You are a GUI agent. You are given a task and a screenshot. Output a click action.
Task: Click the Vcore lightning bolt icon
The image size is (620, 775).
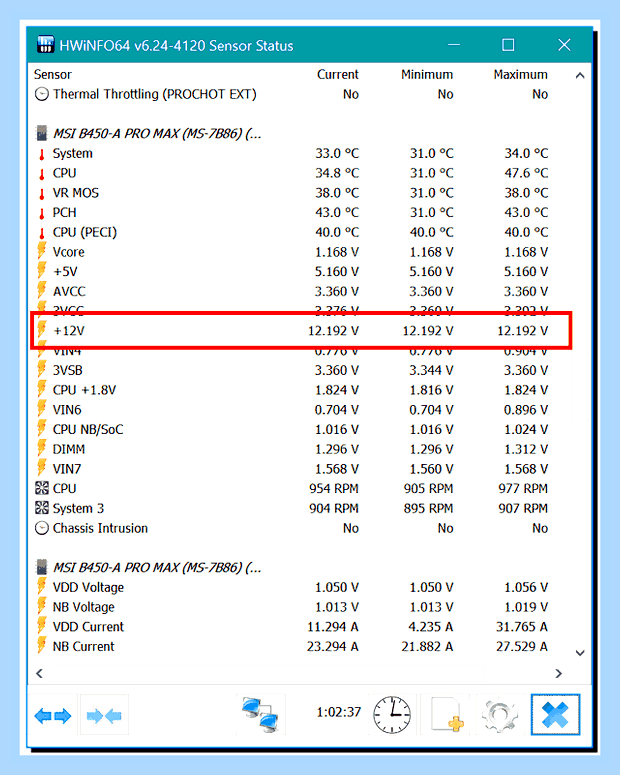point(42,252)
